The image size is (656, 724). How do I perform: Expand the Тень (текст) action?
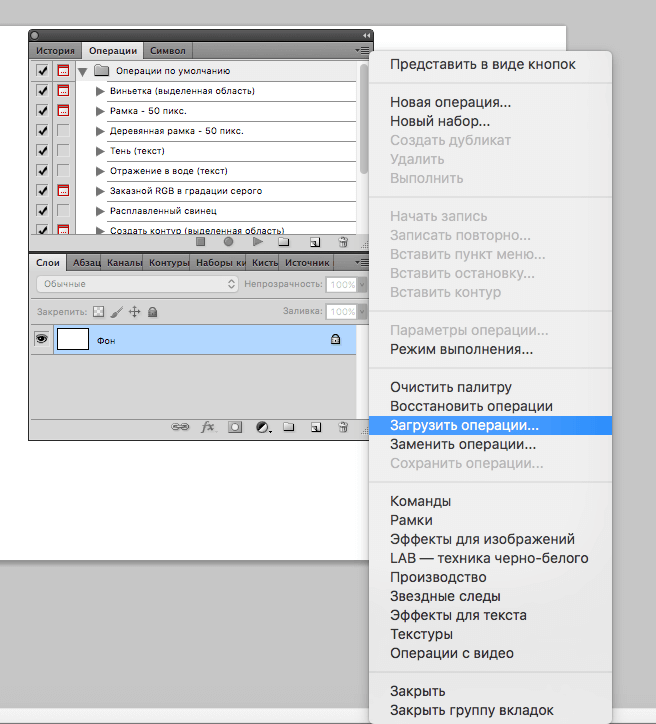coord(100,151)
